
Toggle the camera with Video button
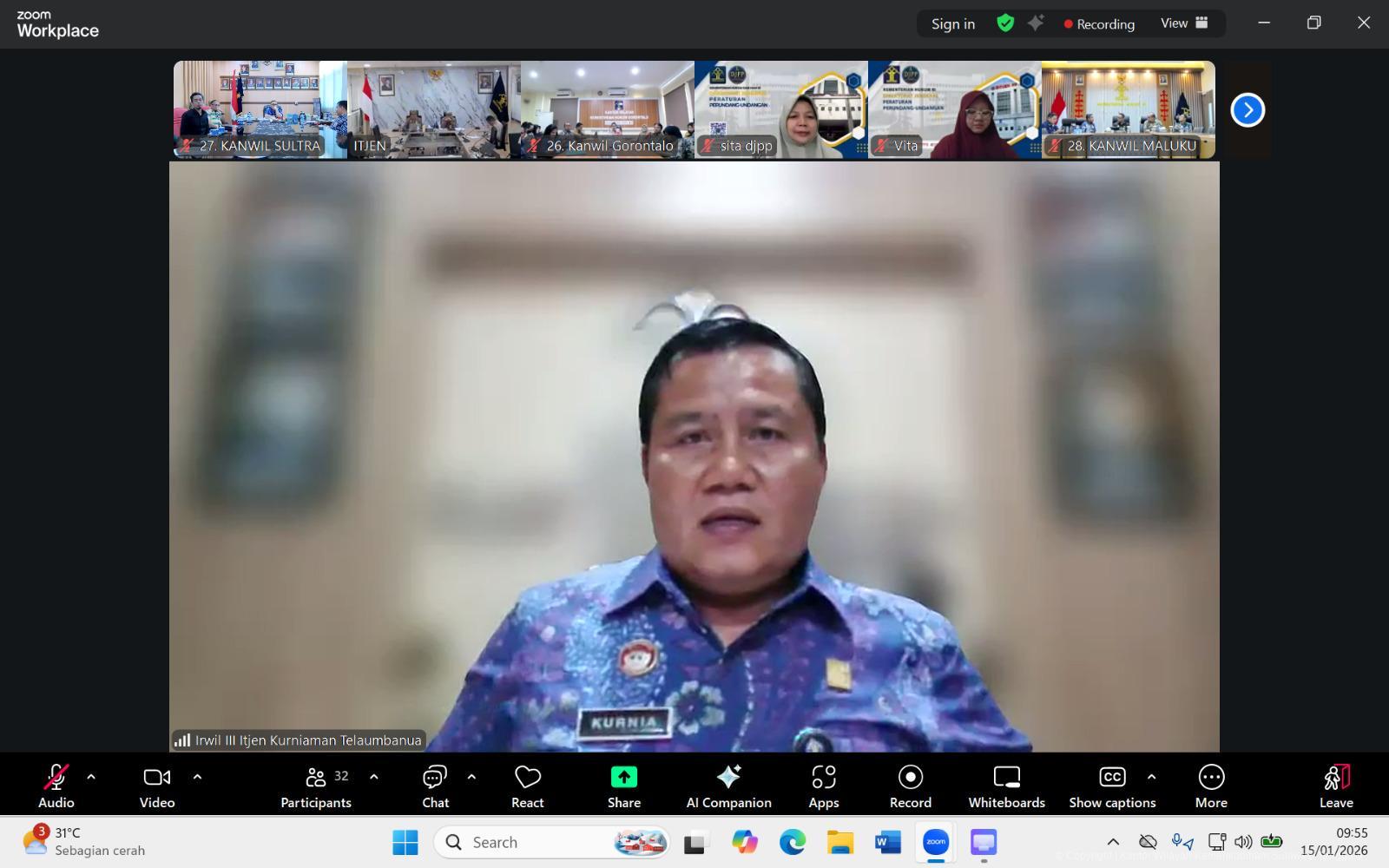coord(157,786)
